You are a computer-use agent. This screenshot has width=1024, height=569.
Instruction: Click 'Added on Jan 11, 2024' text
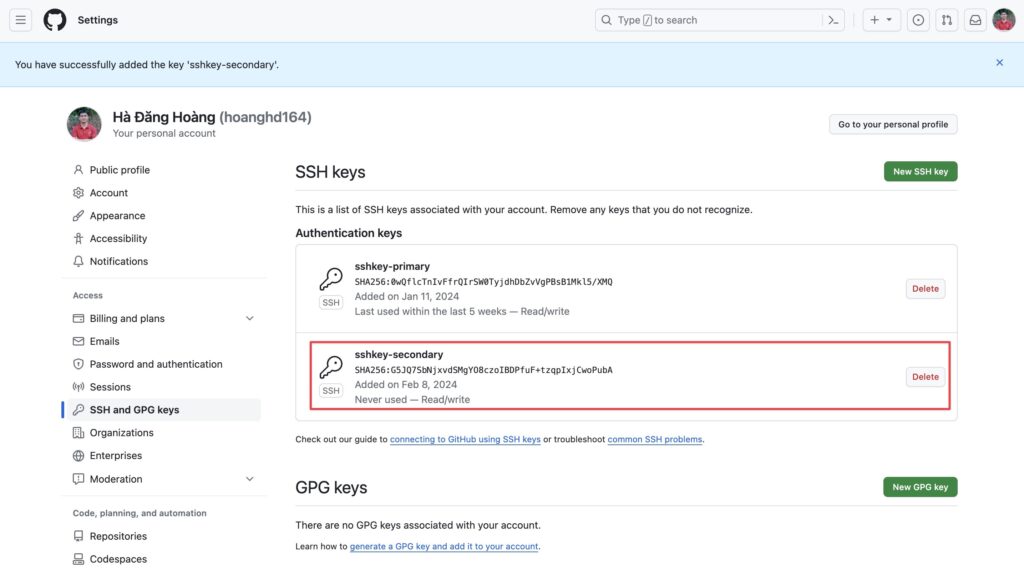click(x=407, y=296)
